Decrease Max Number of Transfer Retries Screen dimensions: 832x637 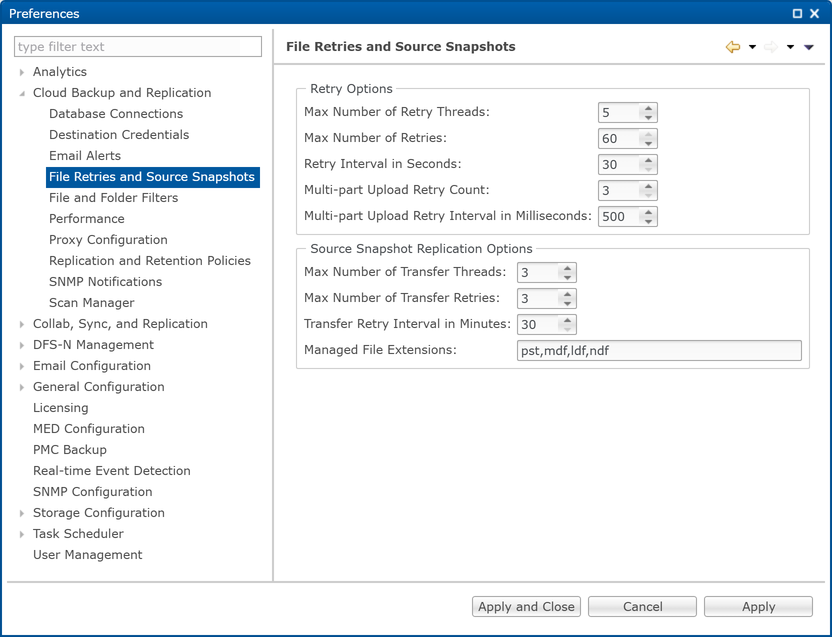[x=567, y=303]
